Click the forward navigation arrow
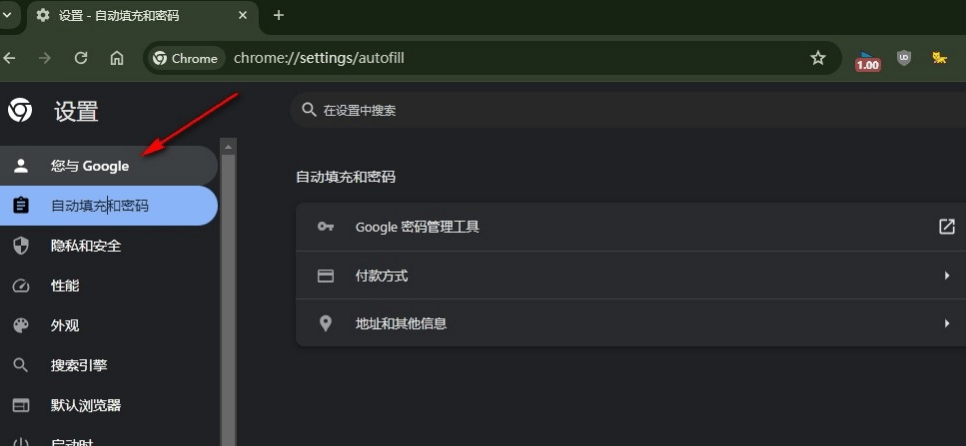The image size is (966, 446). pyautogui.click(x=44, y=58)
